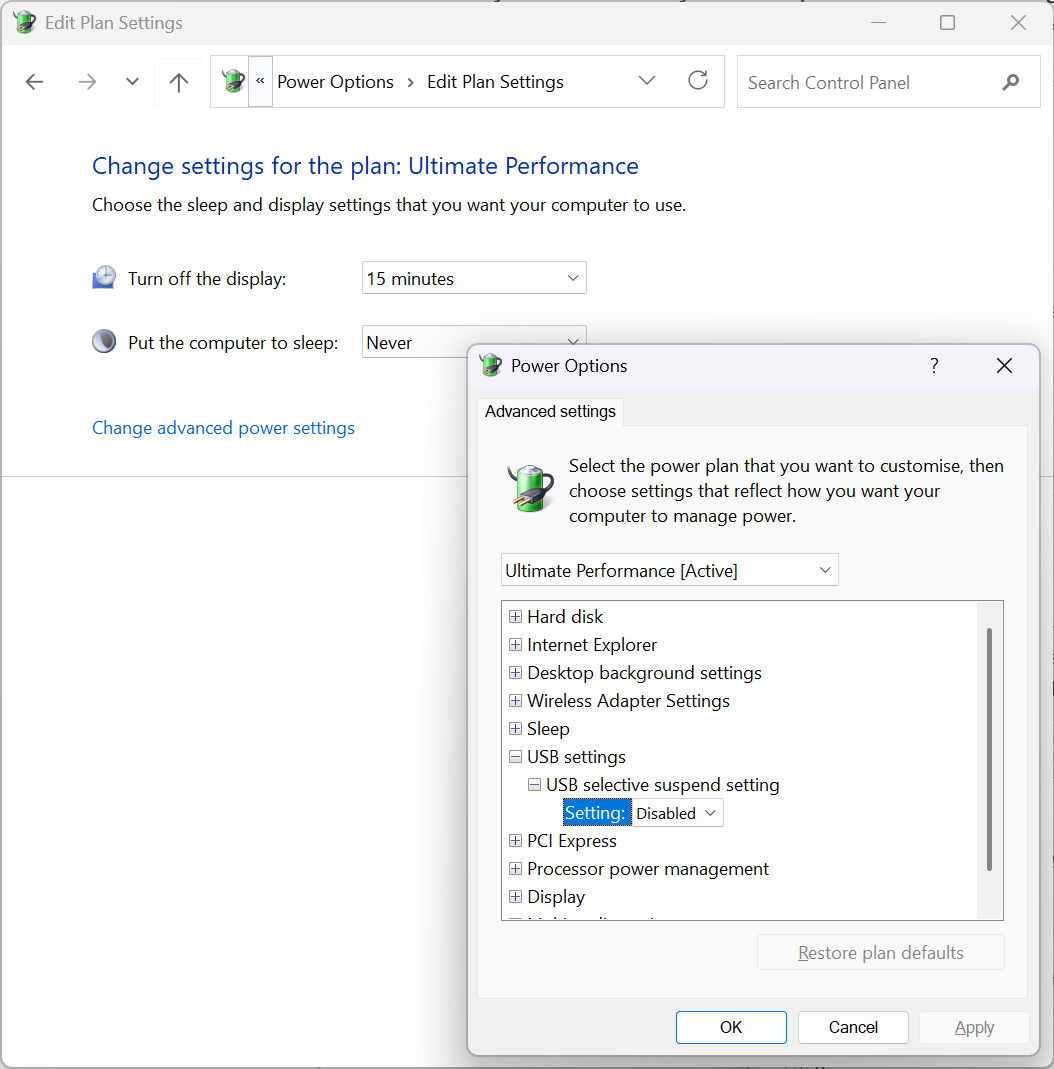Screen dimensions: 1054x1069
Task: Select the Advanced settings tab
Action: [550, 411]
